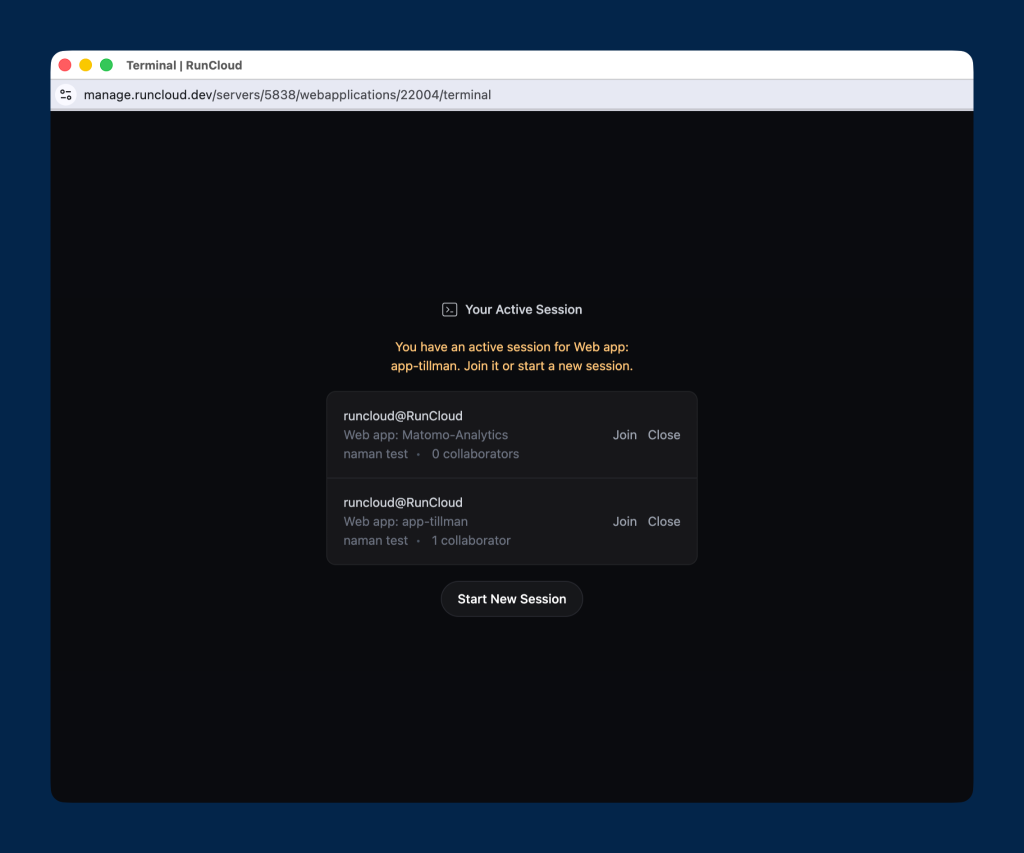1024x853 pixels.
Task: Click 'Terminal | RunCloud' window title
Action: (184, 65)
